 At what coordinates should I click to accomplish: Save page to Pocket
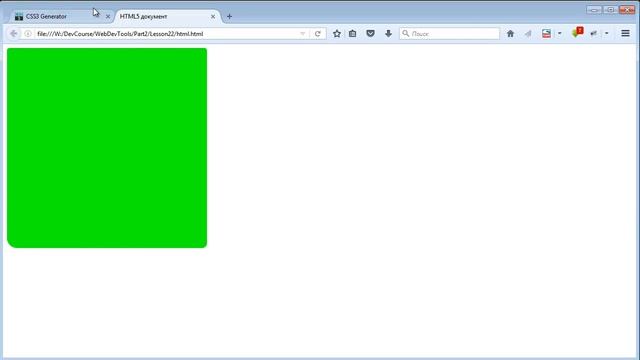tap(370, 34)
